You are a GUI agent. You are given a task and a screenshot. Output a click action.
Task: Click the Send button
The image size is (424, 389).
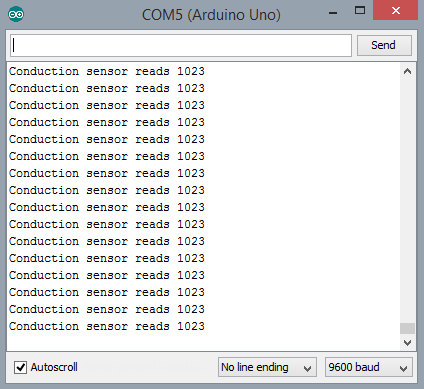coord(384,45)
